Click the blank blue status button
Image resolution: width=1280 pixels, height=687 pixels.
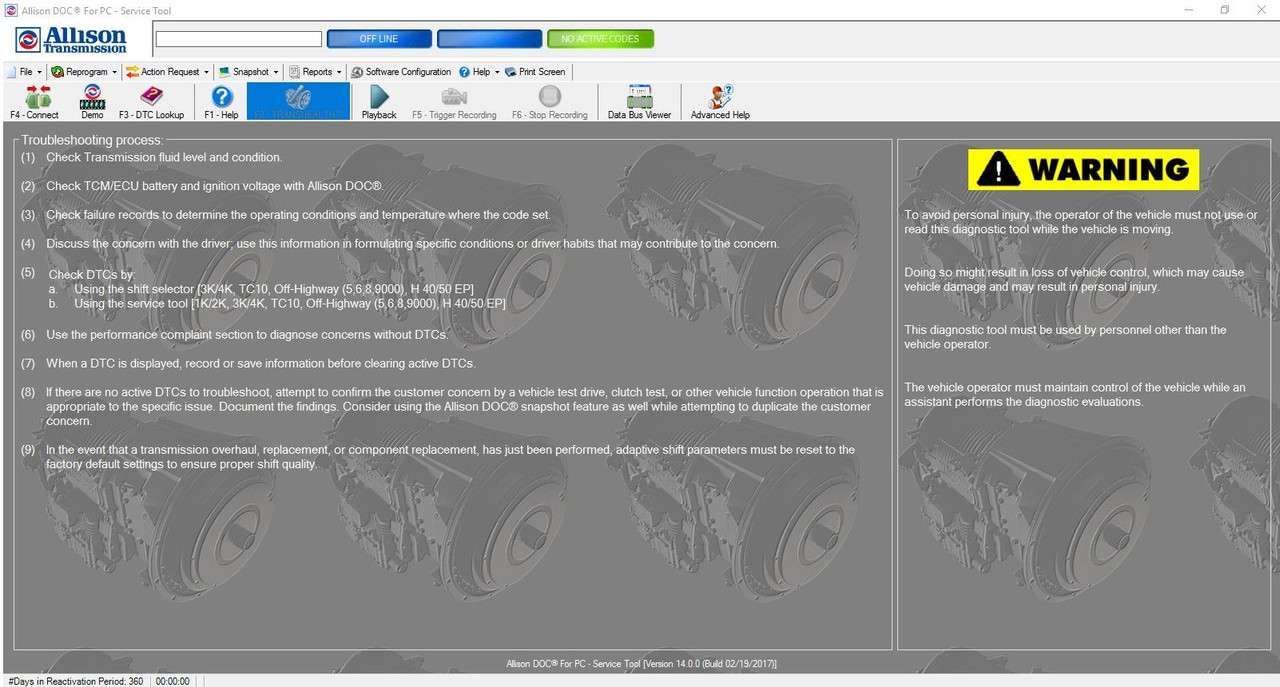coord(489,39)
